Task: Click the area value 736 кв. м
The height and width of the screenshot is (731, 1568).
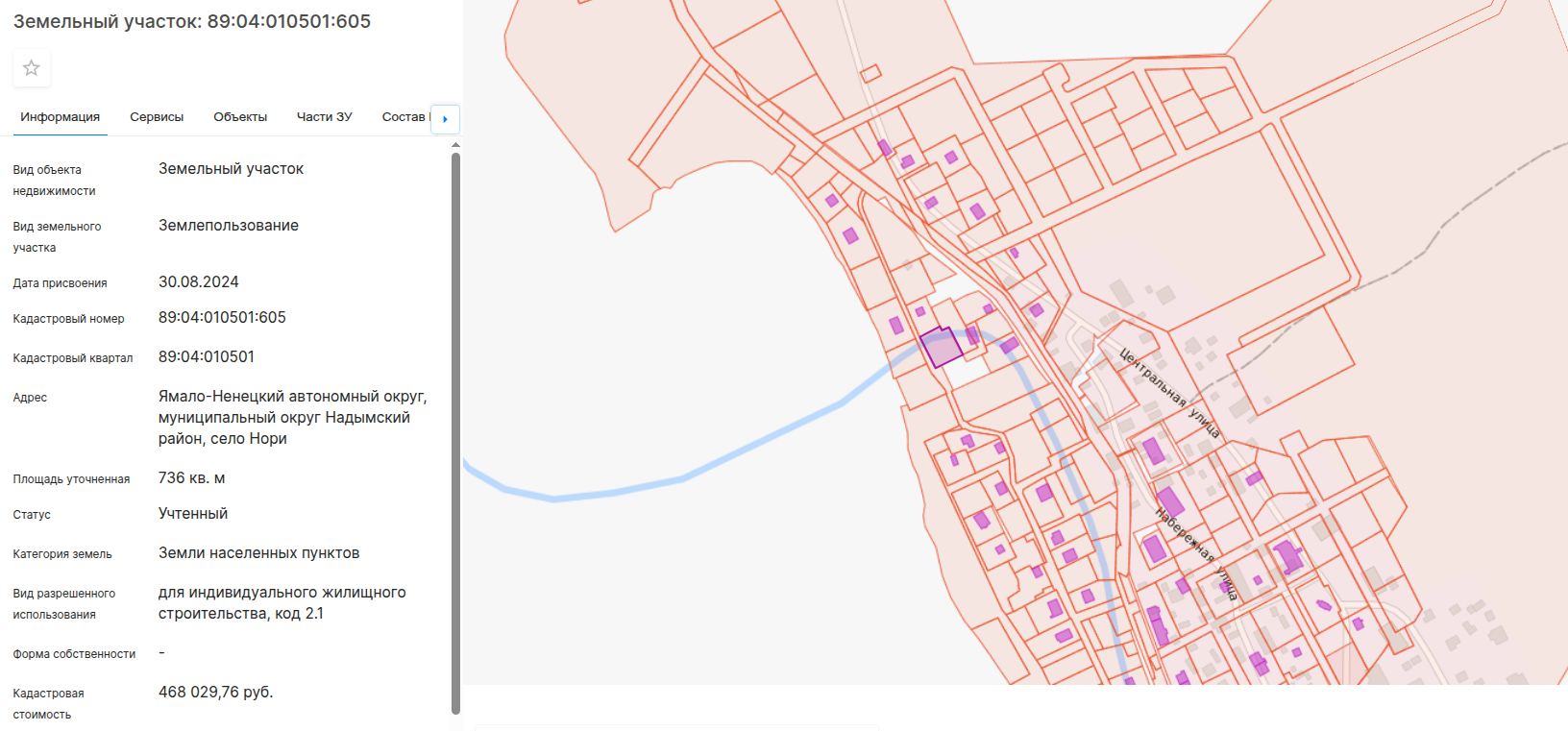Action: [192, 478]
